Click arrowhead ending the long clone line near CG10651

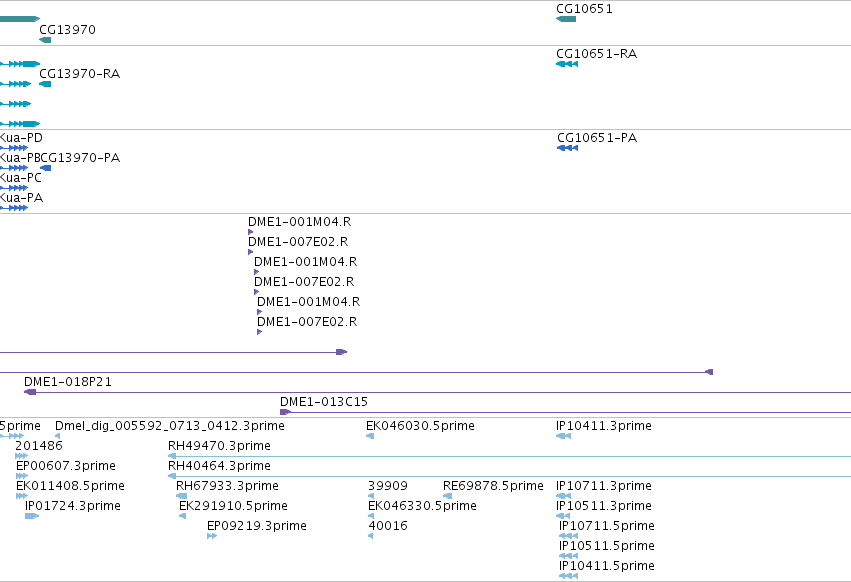[709, 372]
